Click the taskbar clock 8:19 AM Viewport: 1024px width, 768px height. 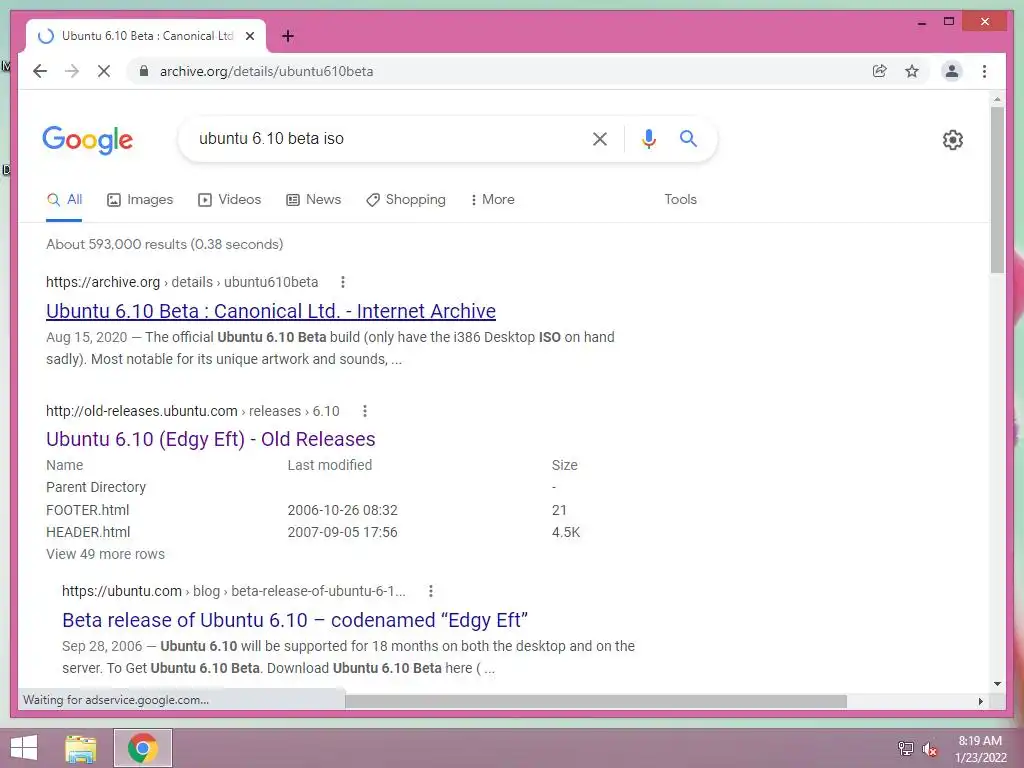(x=980, y=741)
